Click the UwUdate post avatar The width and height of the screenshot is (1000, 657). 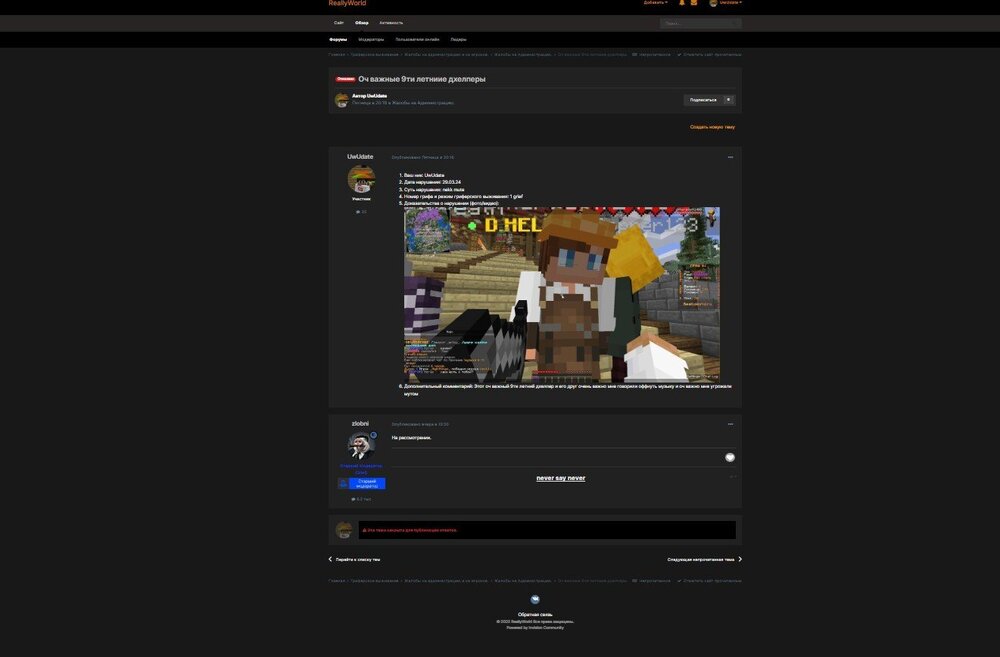click(361, 179)
